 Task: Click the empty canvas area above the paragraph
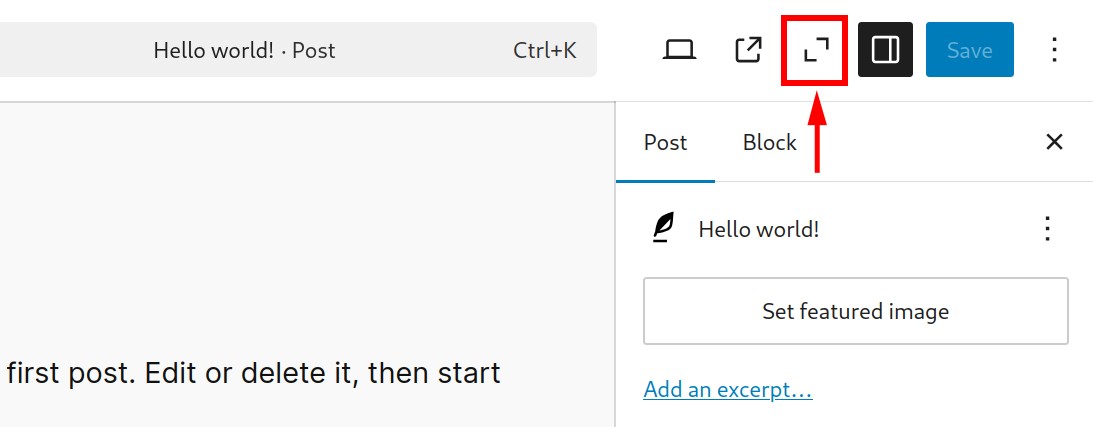pyautogui.click(x=307, y=223)
